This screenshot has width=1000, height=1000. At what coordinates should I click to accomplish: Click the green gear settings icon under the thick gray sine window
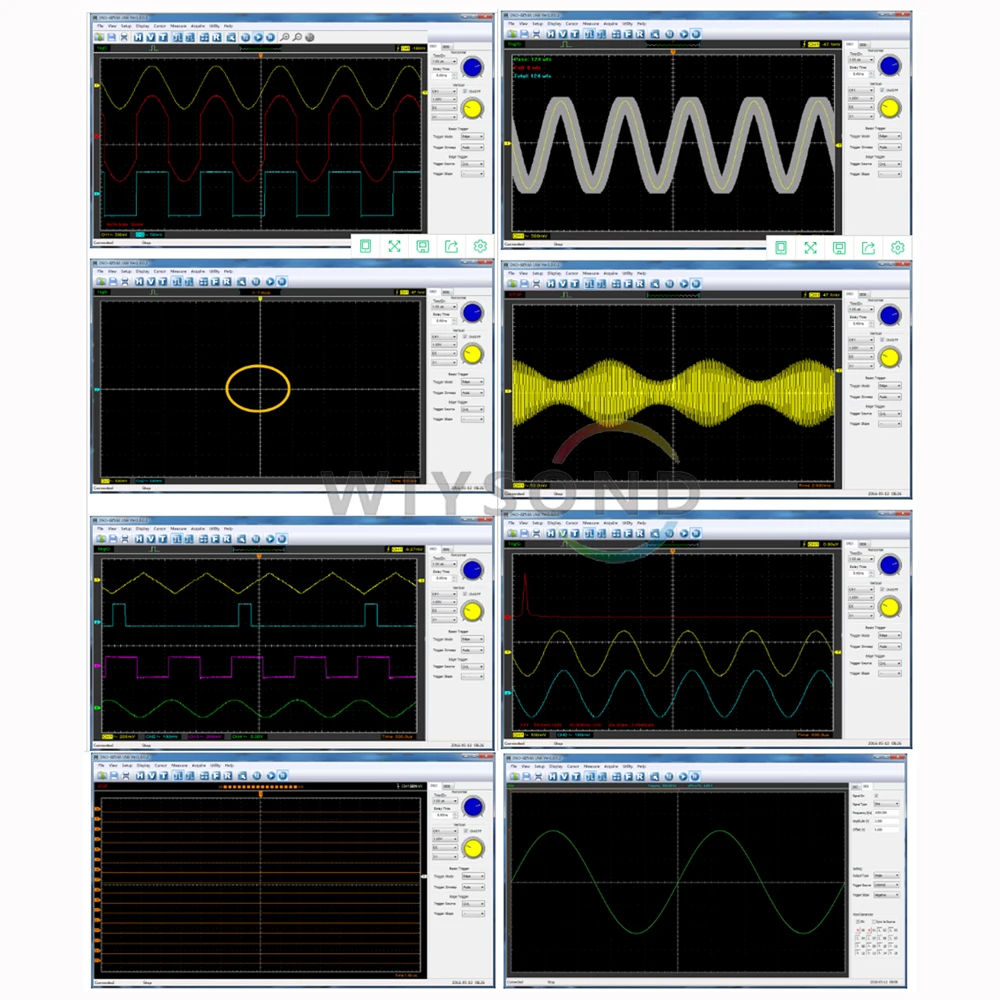point(897,247)
